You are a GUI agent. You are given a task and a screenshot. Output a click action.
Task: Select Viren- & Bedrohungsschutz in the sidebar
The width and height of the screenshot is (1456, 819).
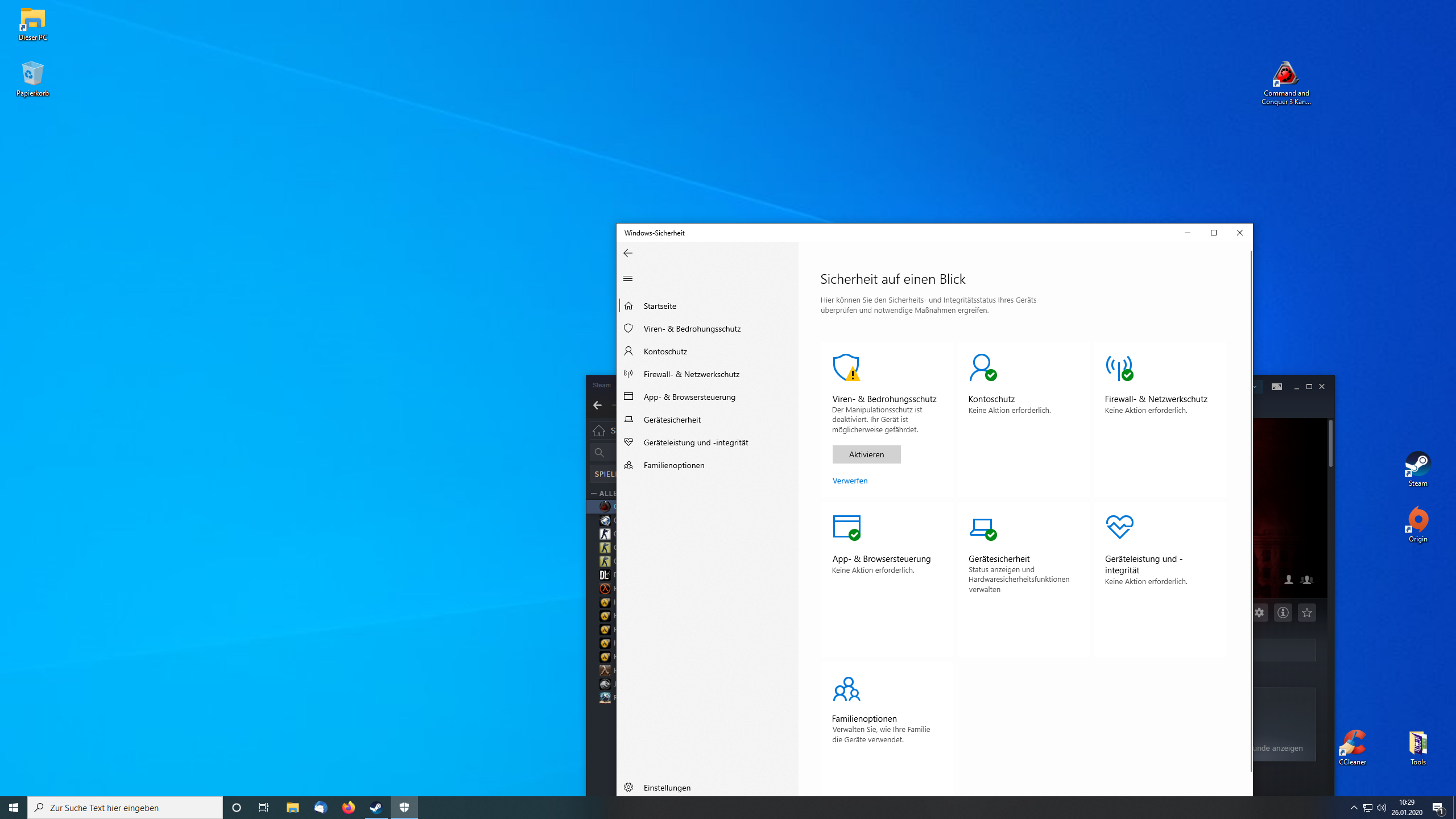pyautogui.click(x=692, y=329)
